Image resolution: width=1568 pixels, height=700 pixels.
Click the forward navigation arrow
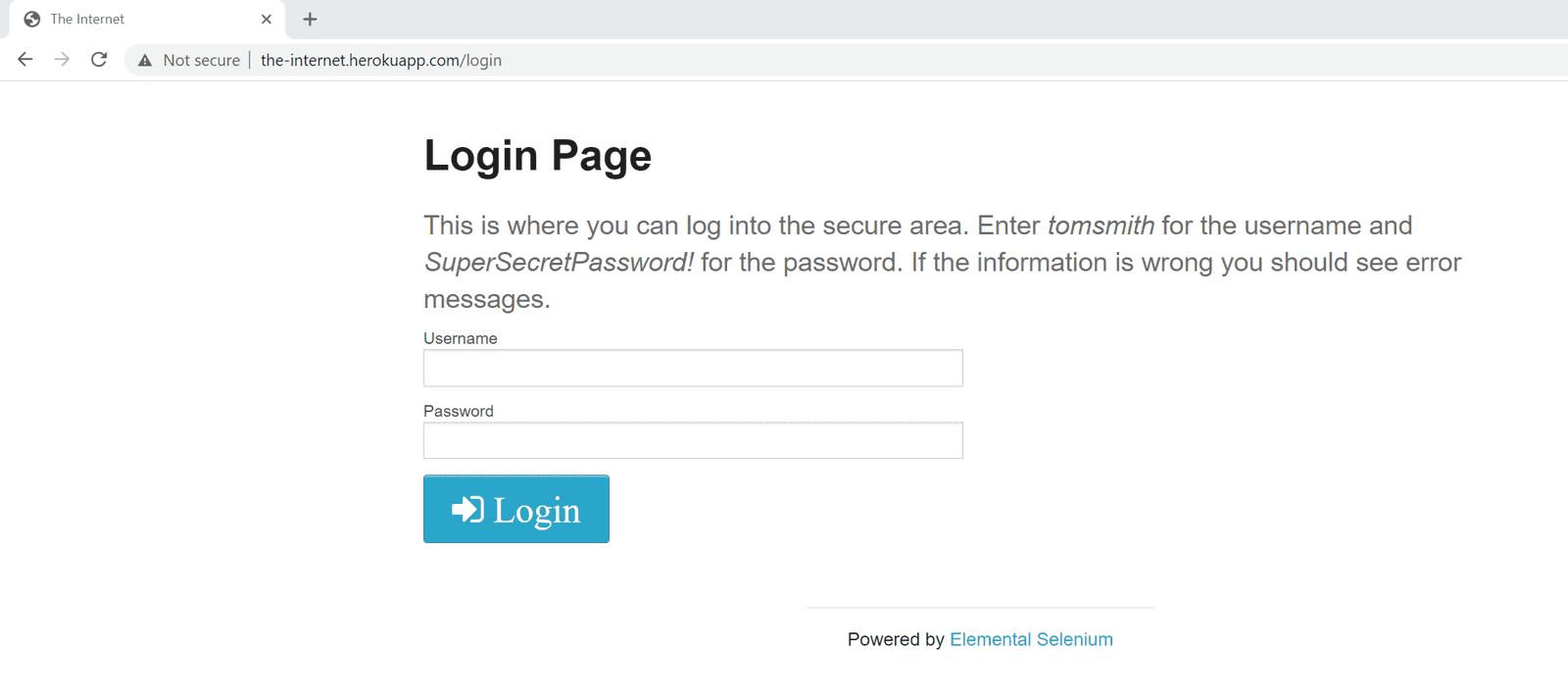61,59
